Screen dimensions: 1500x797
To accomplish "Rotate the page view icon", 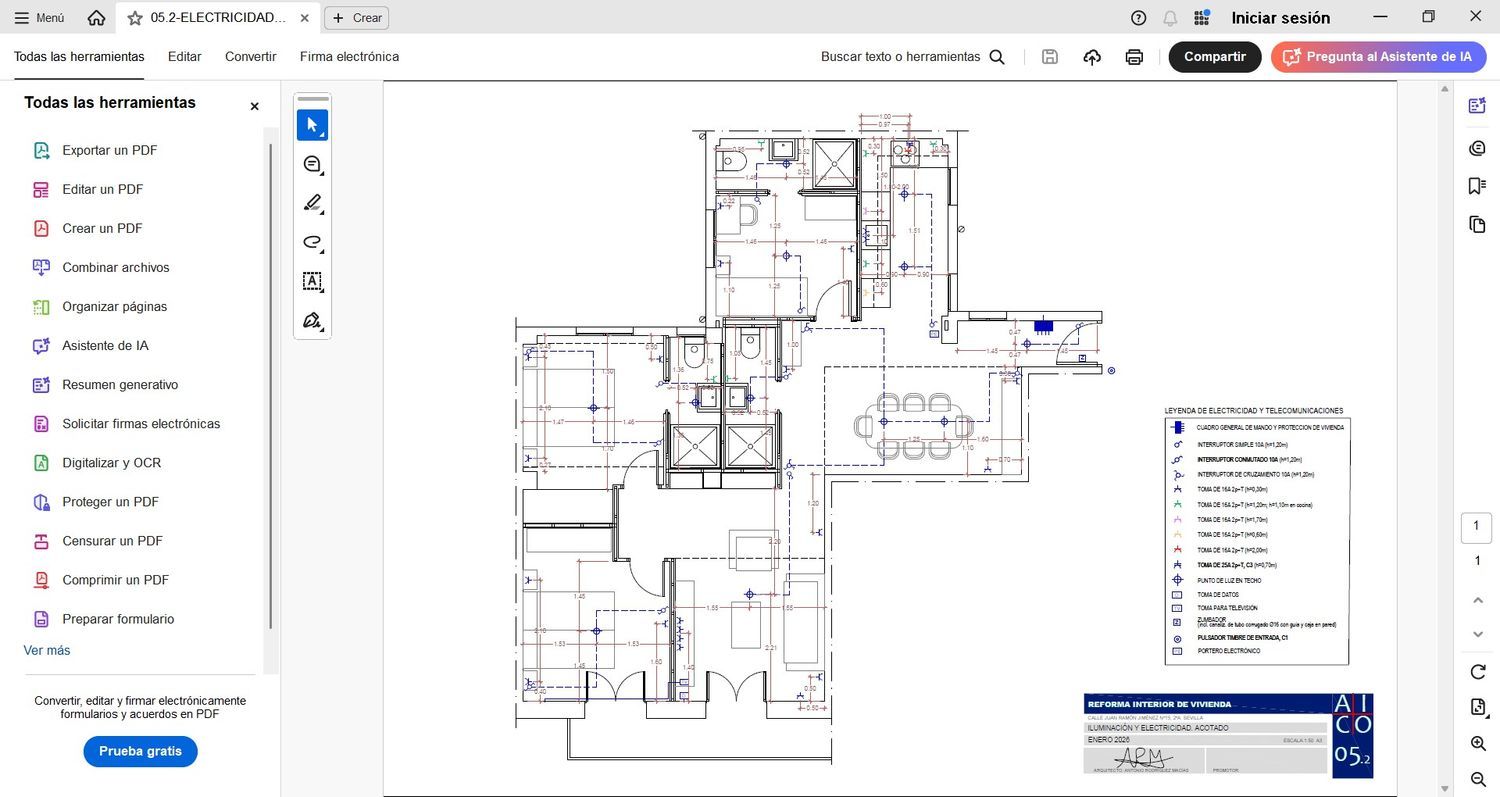I will [1477, 671].
